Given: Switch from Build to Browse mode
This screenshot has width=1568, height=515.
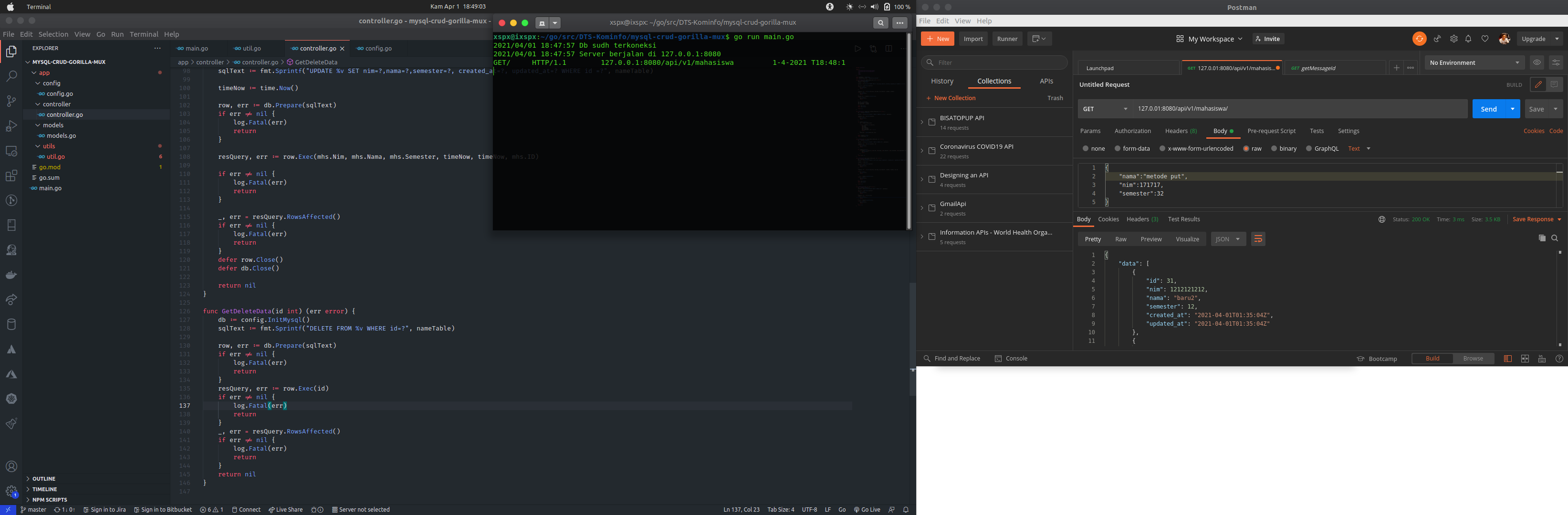Looking at the screenshot, I should [x=1474, y=358].
